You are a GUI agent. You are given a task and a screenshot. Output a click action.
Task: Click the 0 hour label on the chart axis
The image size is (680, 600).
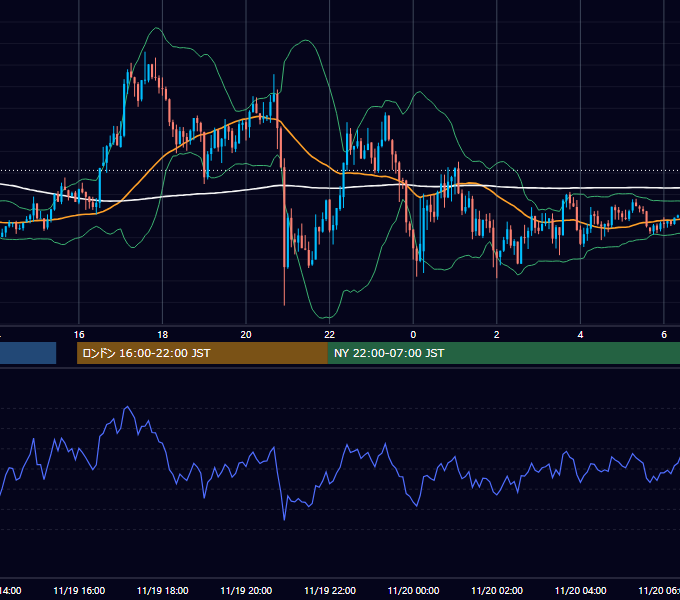[413, 335]
